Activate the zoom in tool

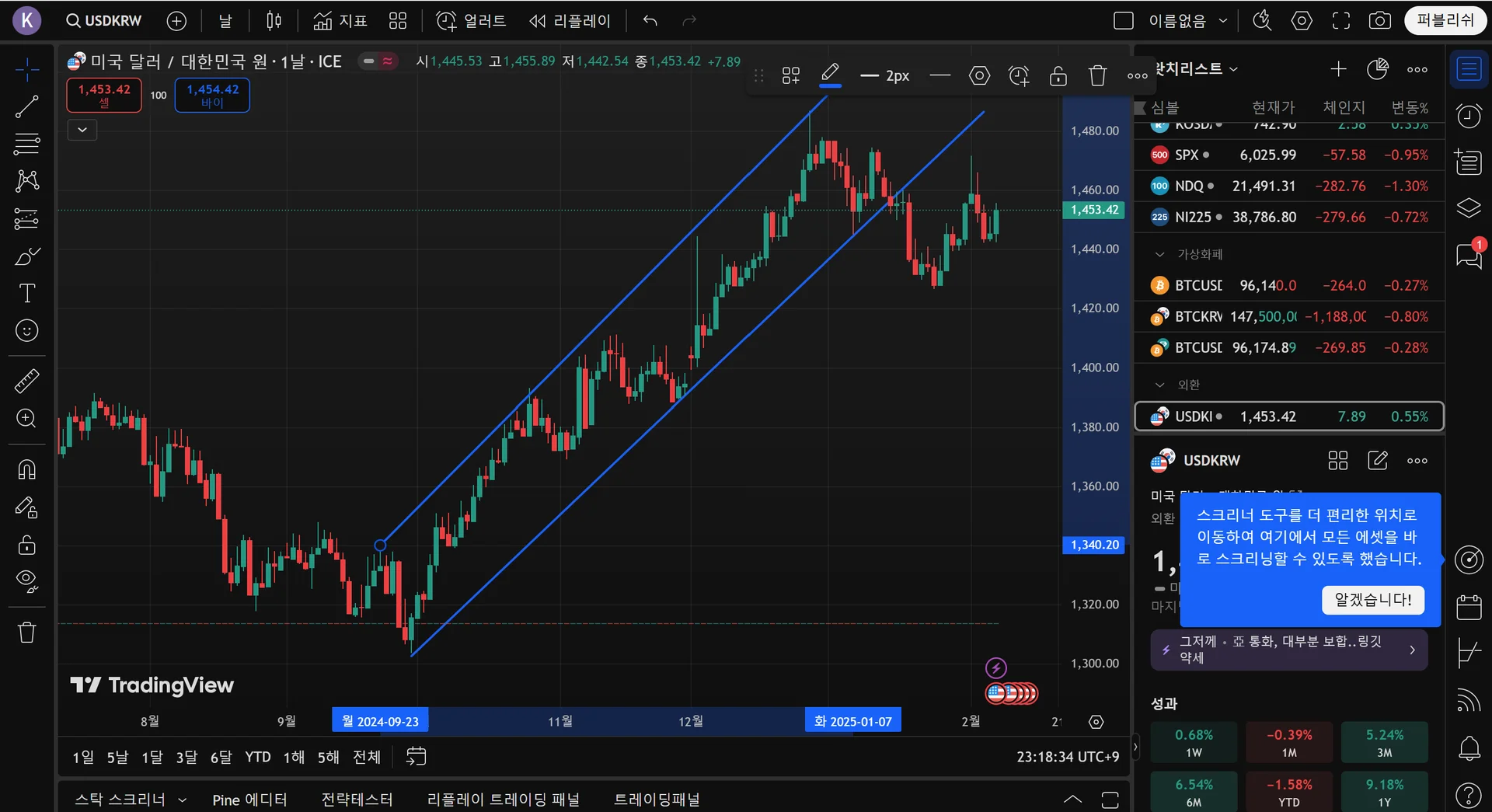[27, 419]
